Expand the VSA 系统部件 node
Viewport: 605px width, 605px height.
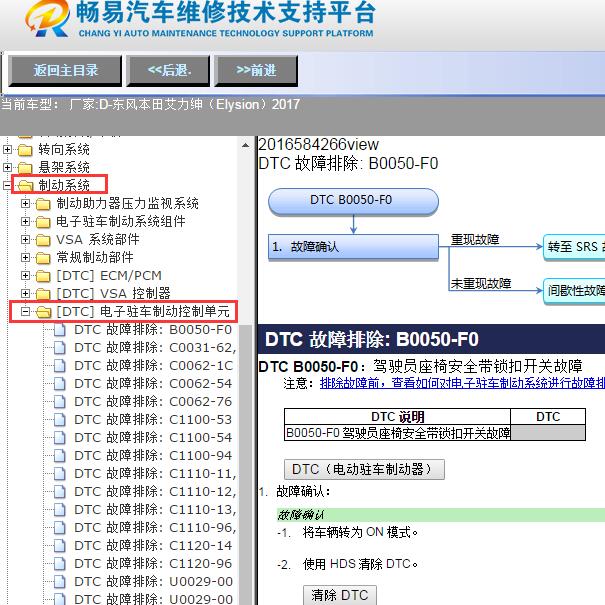point(25,239)
